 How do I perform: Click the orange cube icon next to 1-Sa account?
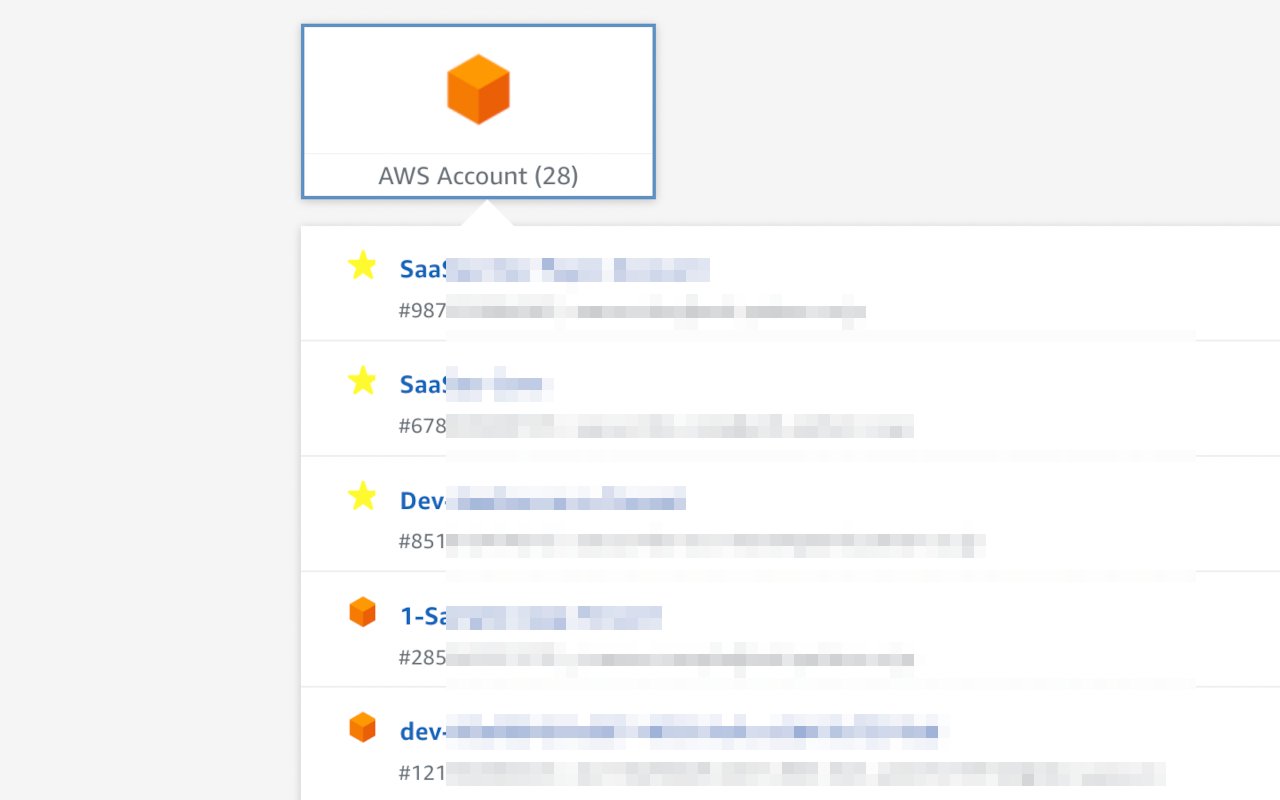pos(362,611)
